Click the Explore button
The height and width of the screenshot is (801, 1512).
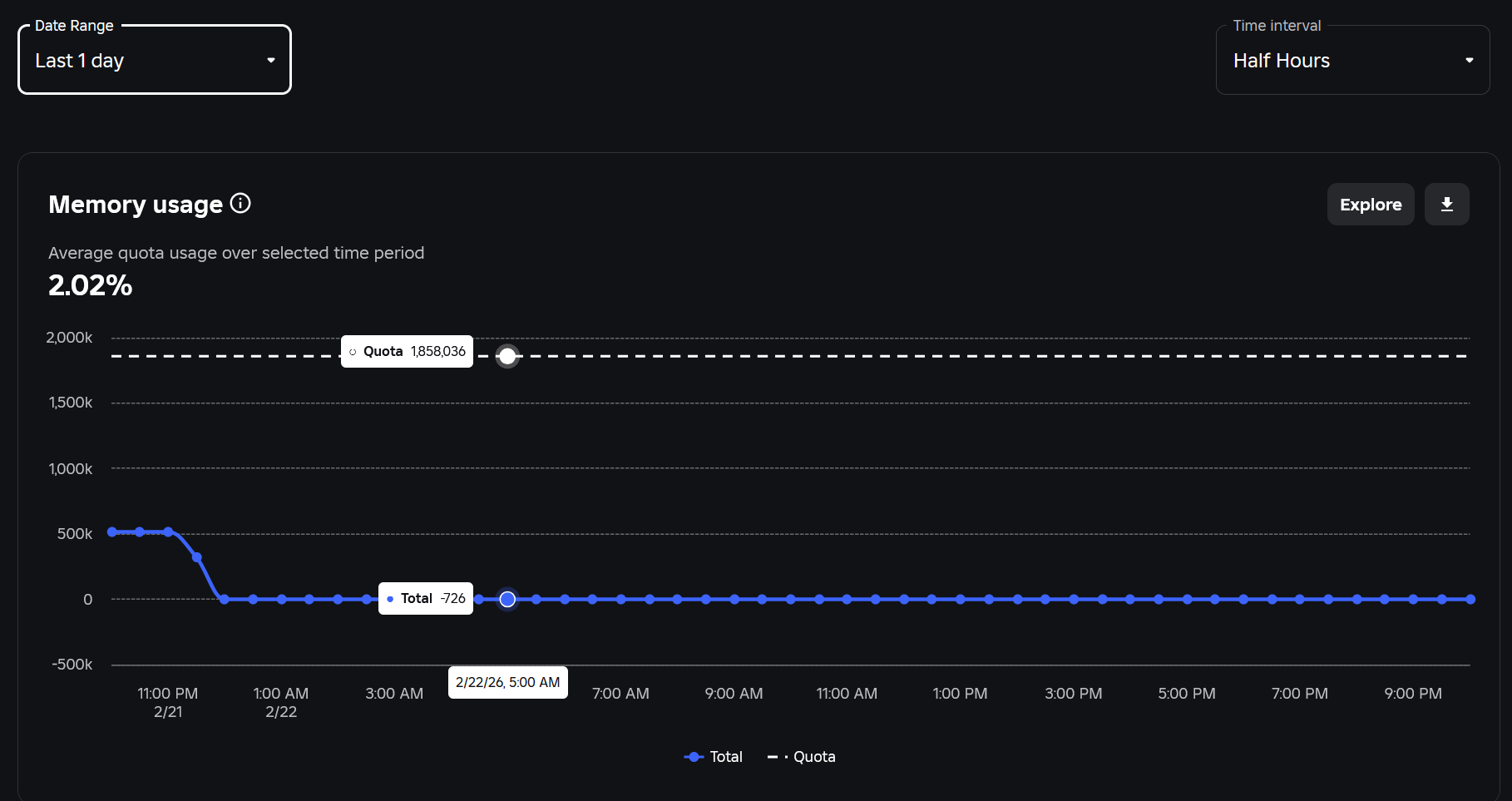(x=1371, y=205)
